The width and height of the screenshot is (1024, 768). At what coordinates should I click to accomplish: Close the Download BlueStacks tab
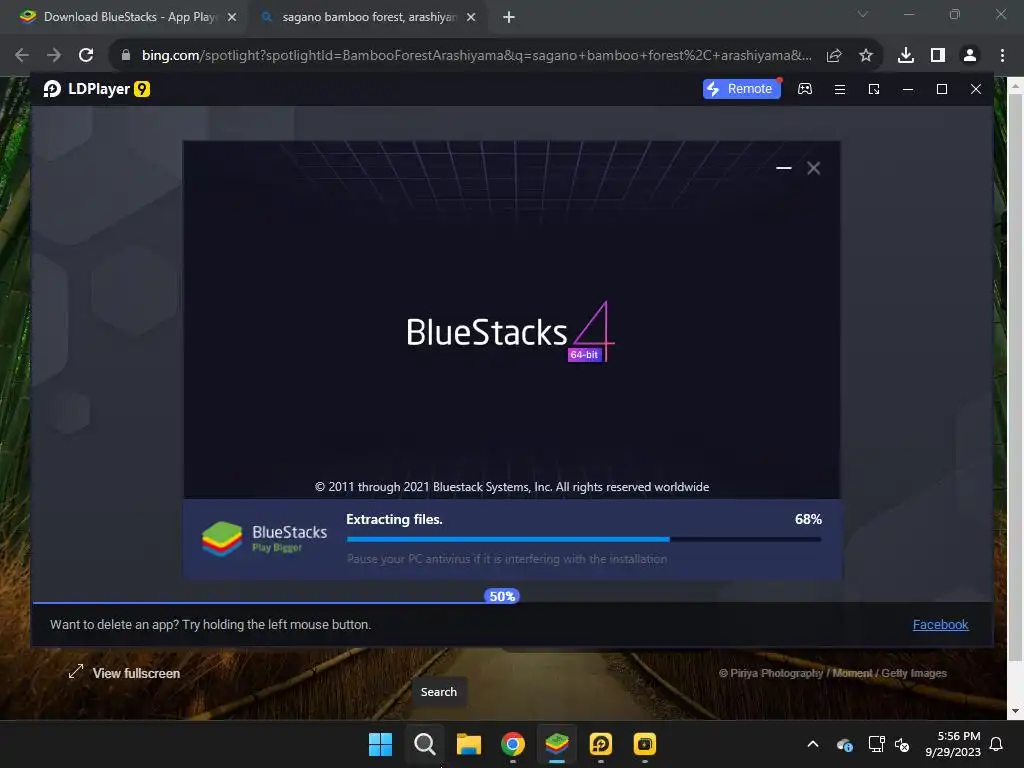pyautogui.click(x=232, y=18)
